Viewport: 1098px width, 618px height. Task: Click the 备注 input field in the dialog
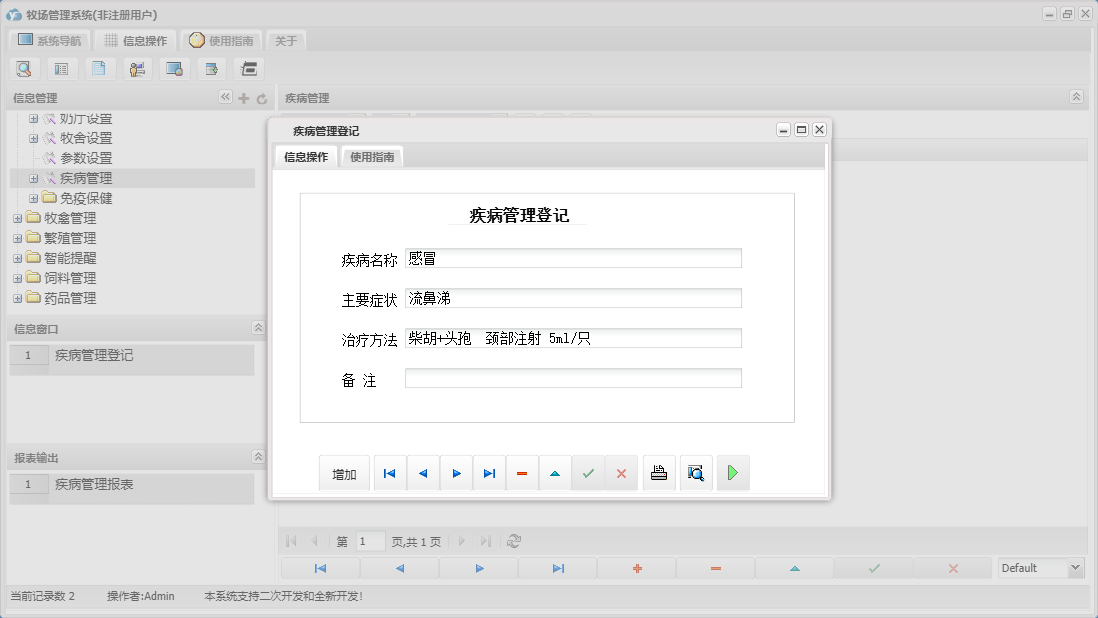click(x=572, y=377)
